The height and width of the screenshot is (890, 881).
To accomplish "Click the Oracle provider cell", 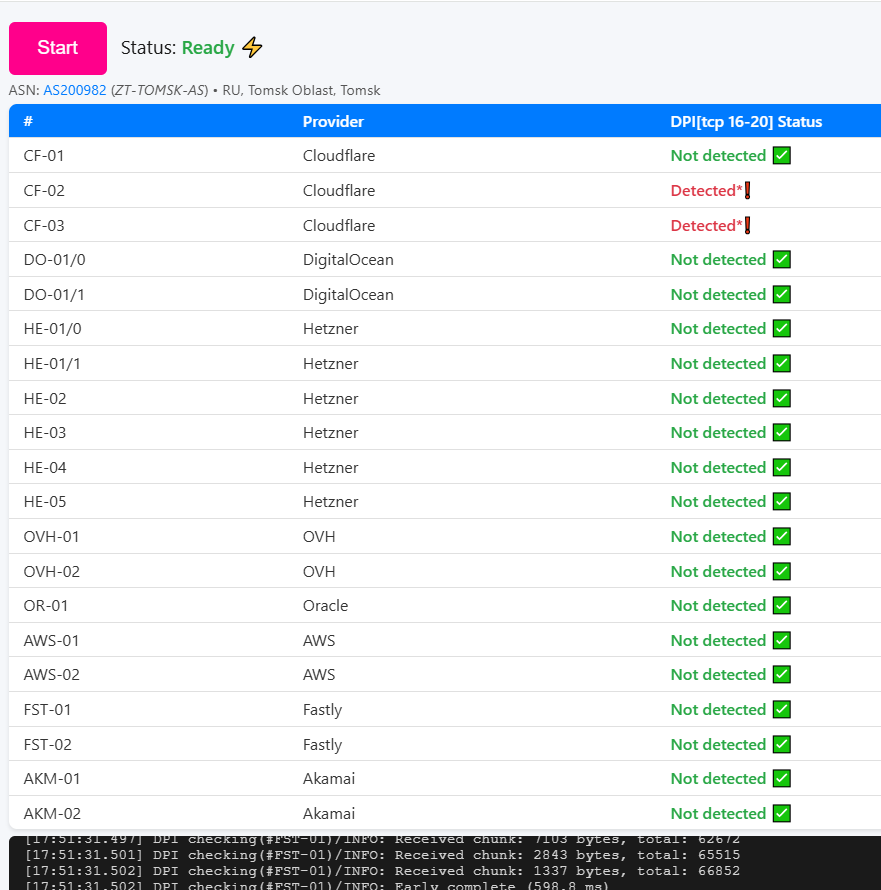I will pyautogui.click(x=326, y=606).
